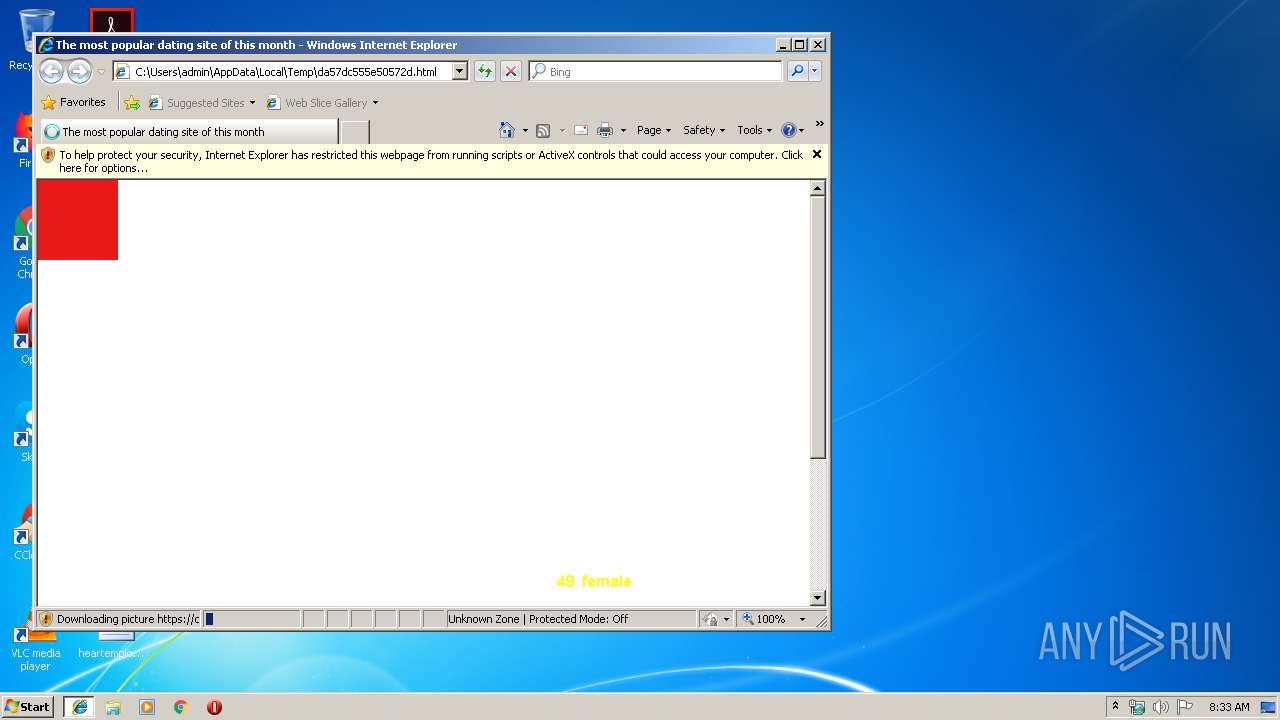The width and height of the screenshot is (1280, 720).
Task: Maximize the Internet Explorer window
Action: [x=799, y=44]
